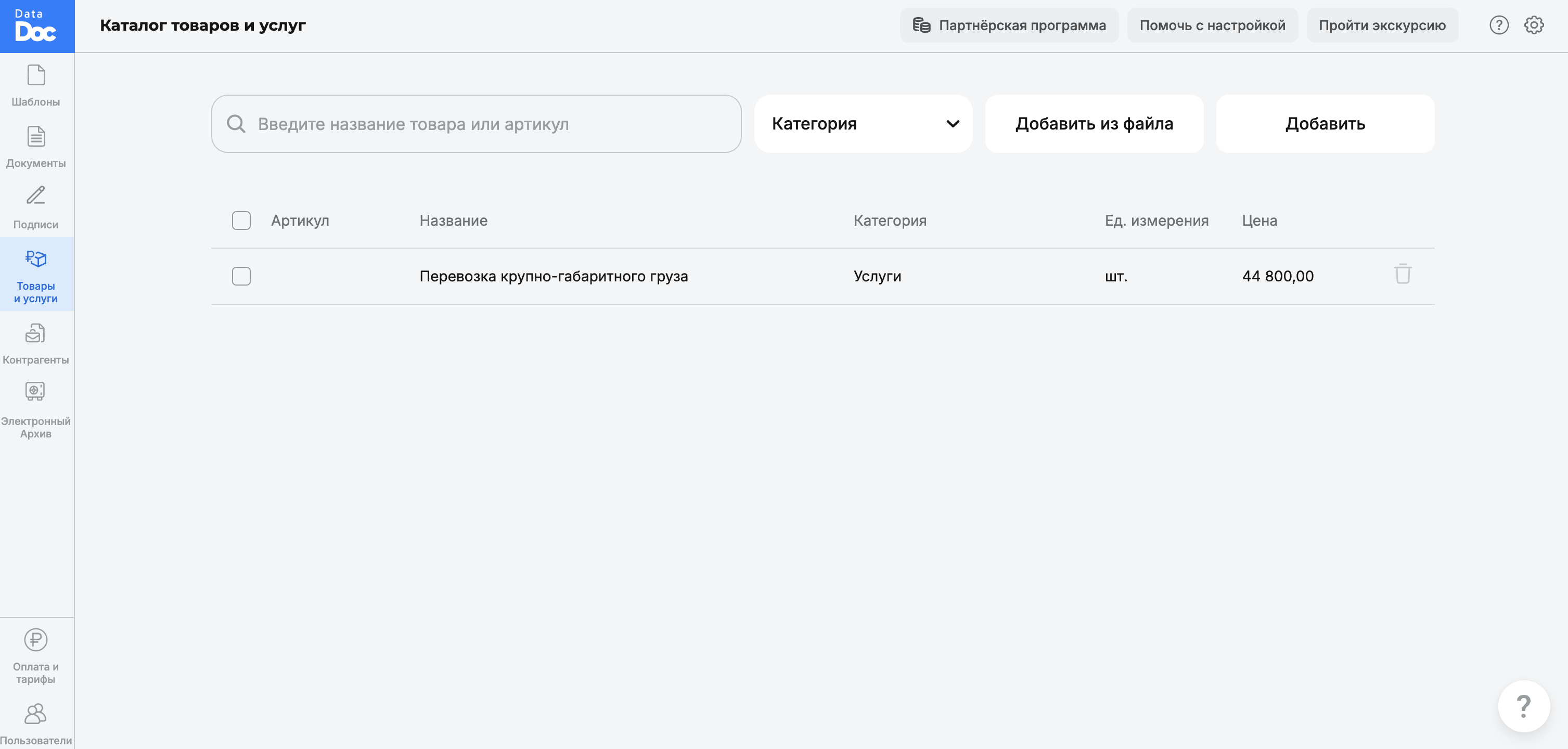
Task: Delete the Перевозка крупно-габаритного груза item
Action: pyautogui.click(x=1402, y=276)
